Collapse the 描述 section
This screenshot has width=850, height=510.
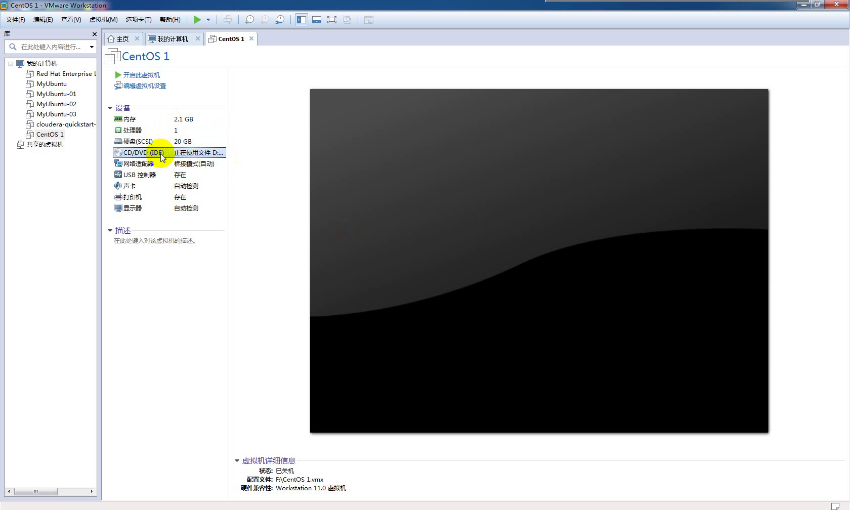click(110, 230)
